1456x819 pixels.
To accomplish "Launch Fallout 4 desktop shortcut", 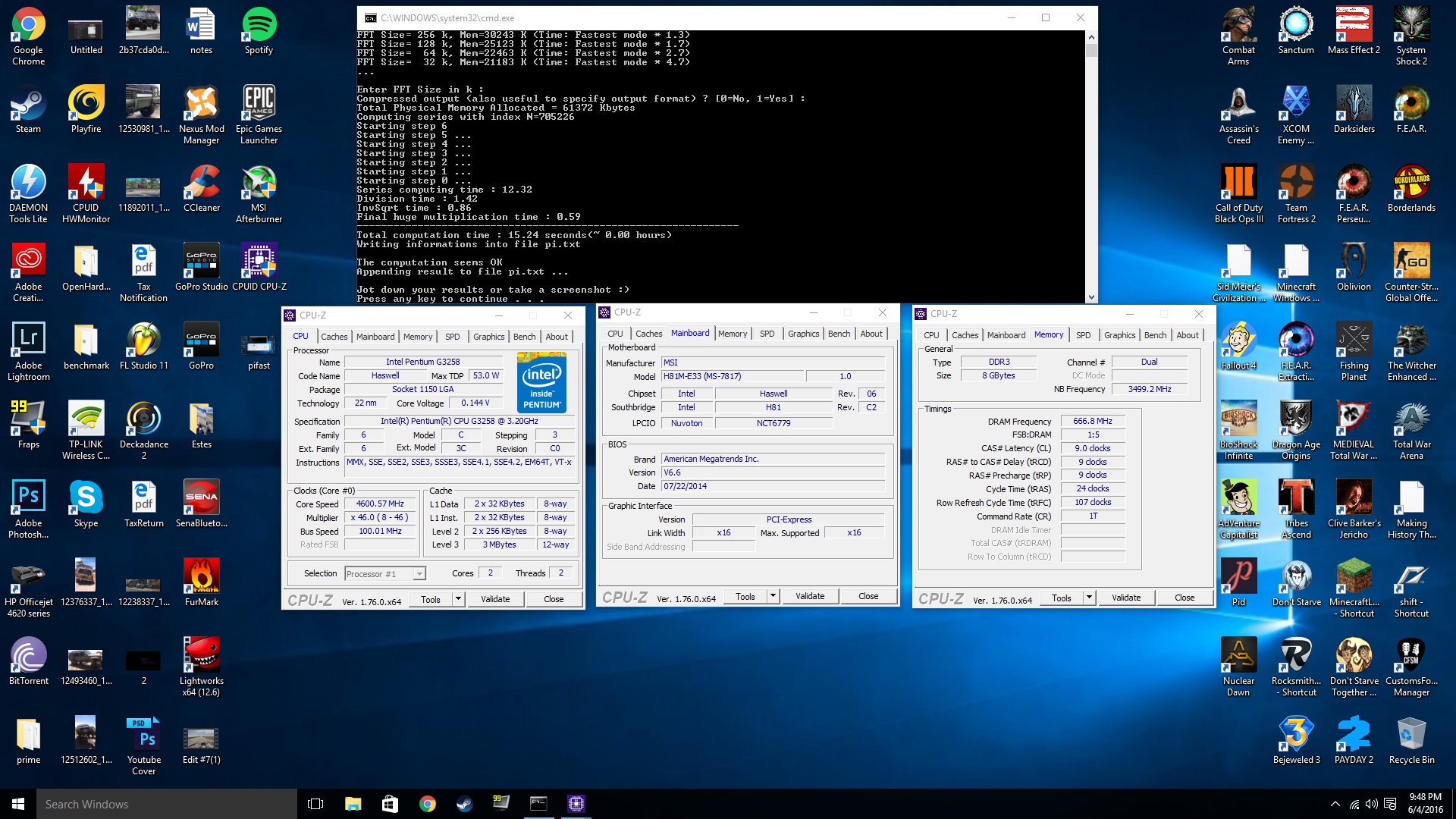I will (1238, 347).
